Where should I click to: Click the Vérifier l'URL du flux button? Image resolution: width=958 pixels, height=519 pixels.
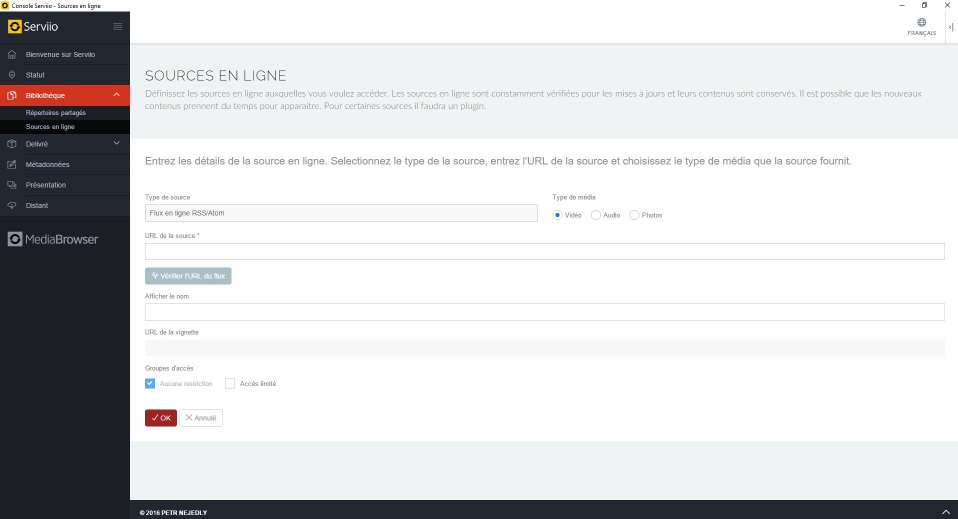(188, 276)
